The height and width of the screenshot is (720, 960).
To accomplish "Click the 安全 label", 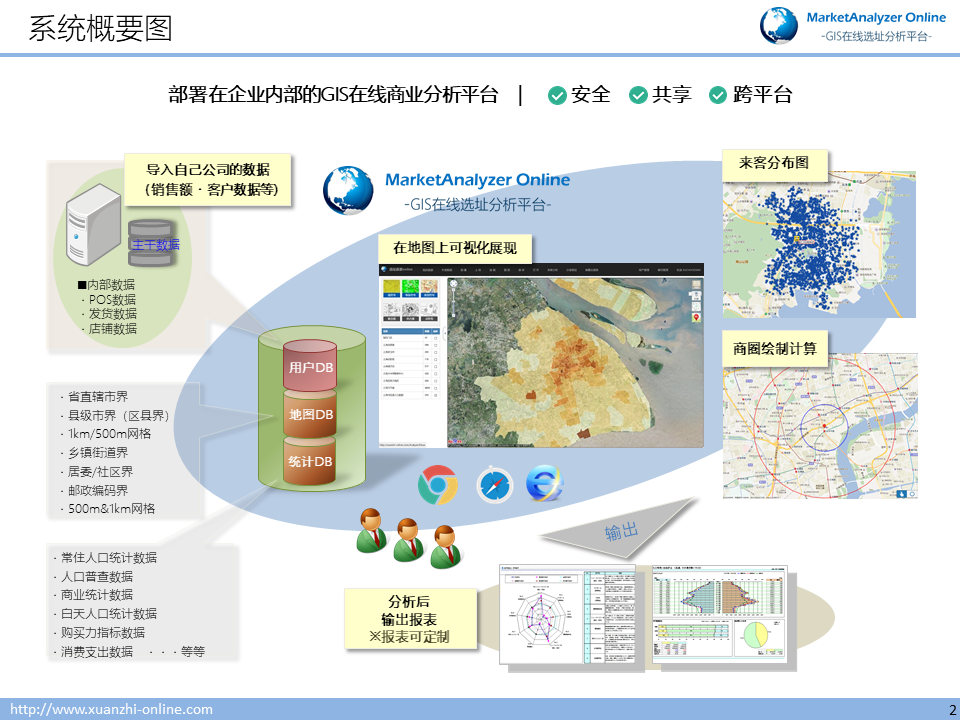I will 591,95.
